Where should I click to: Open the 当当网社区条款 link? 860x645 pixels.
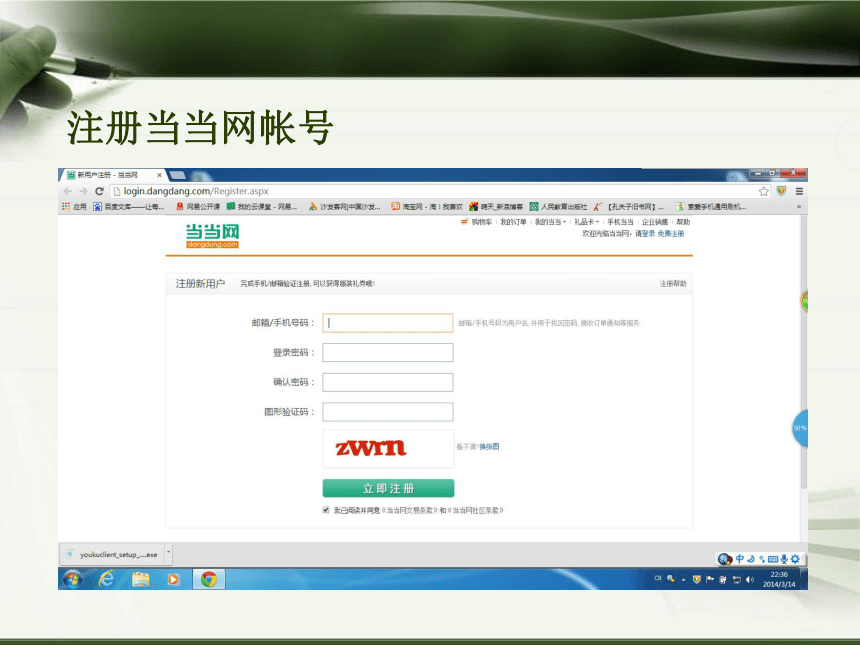476,510
